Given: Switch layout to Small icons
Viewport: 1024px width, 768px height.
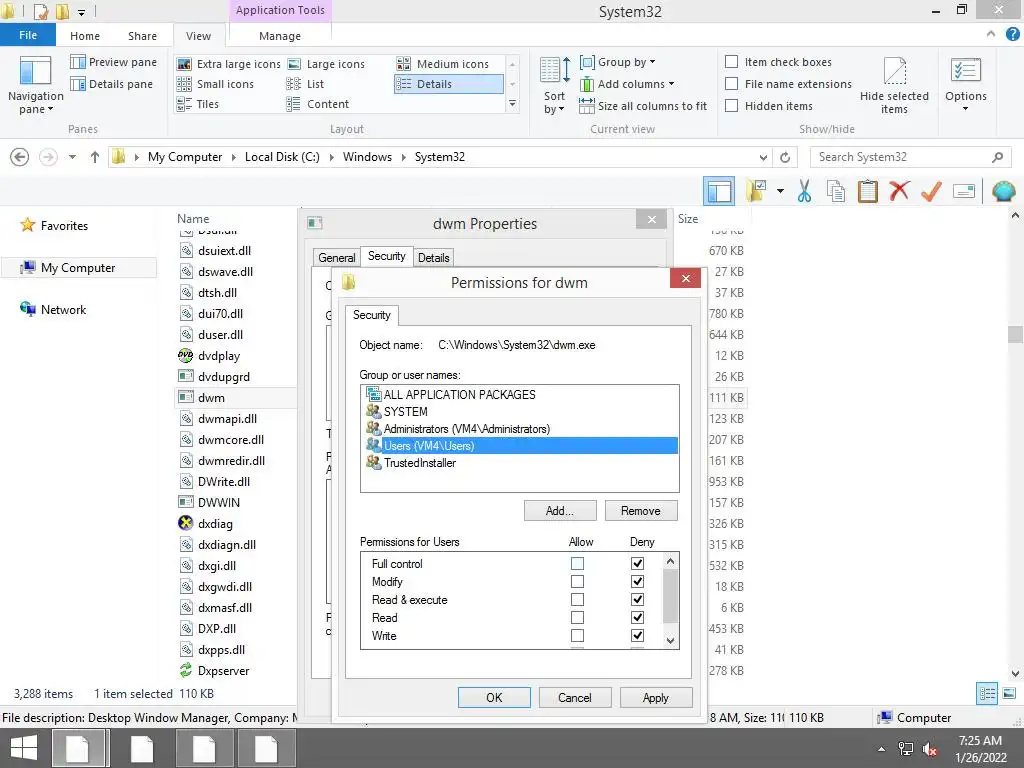Looking at the screenshot, I should pyautogui.click(x=215, y=84).
